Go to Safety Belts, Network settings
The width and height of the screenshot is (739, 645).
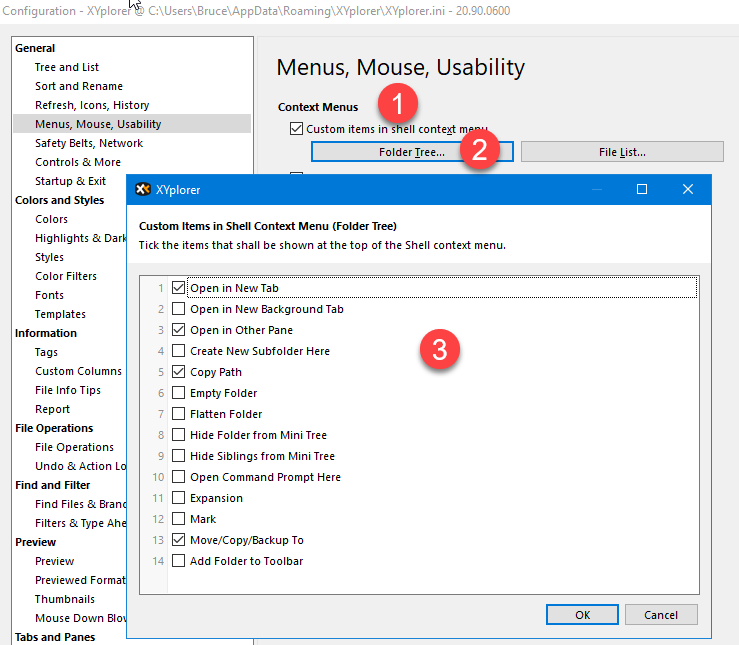point(89,143)
